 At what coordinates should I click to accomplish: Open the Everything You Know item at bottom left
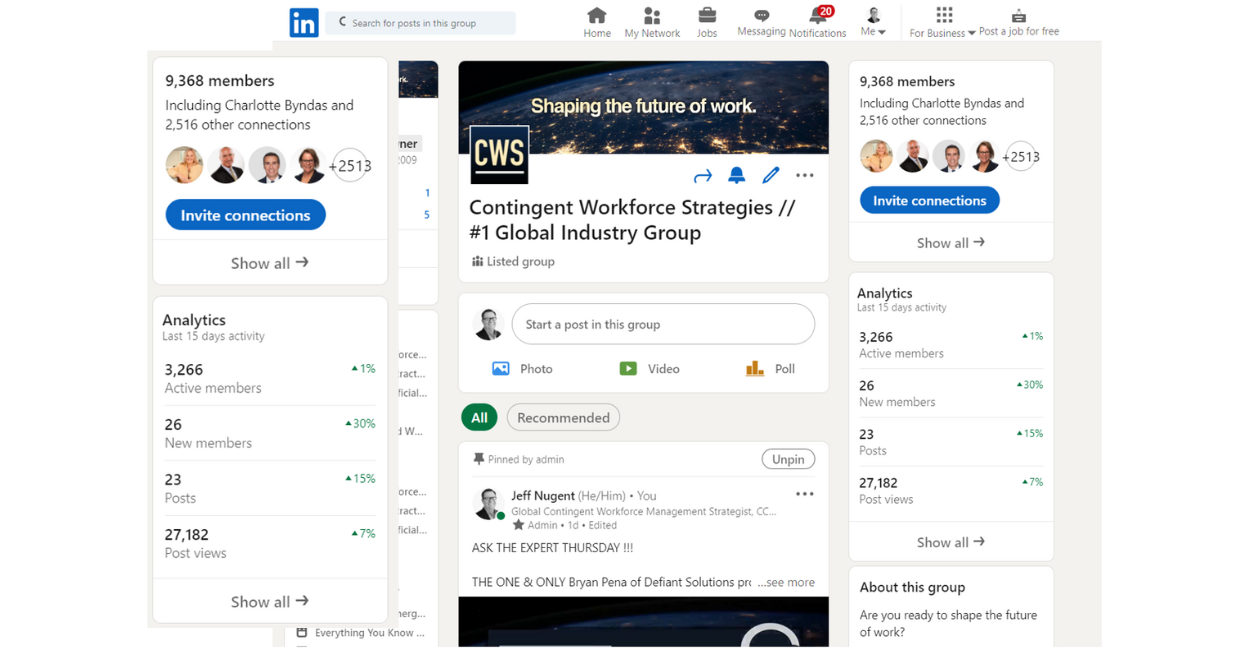(x=361, y=633)
